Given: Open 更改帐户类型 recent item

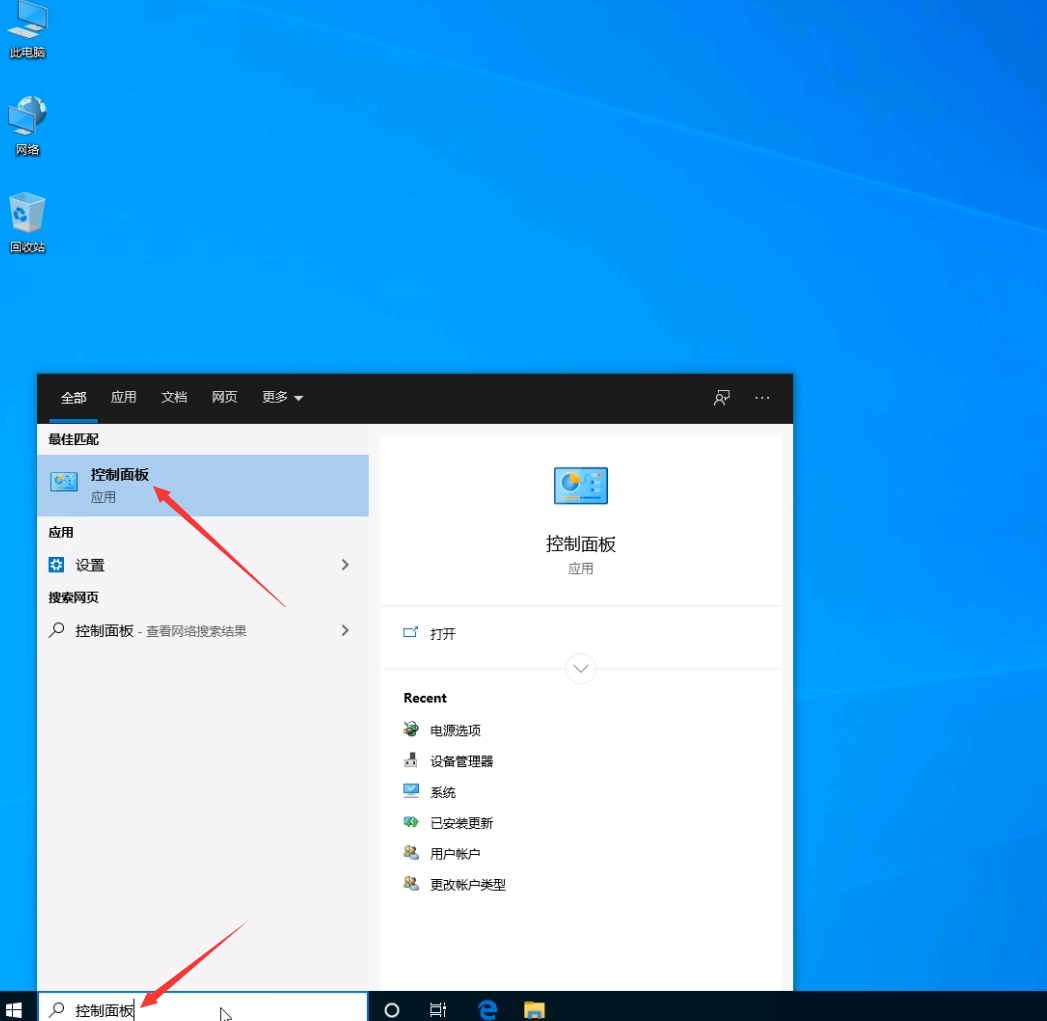Looking at the screenshot, I should pos(455,884).
